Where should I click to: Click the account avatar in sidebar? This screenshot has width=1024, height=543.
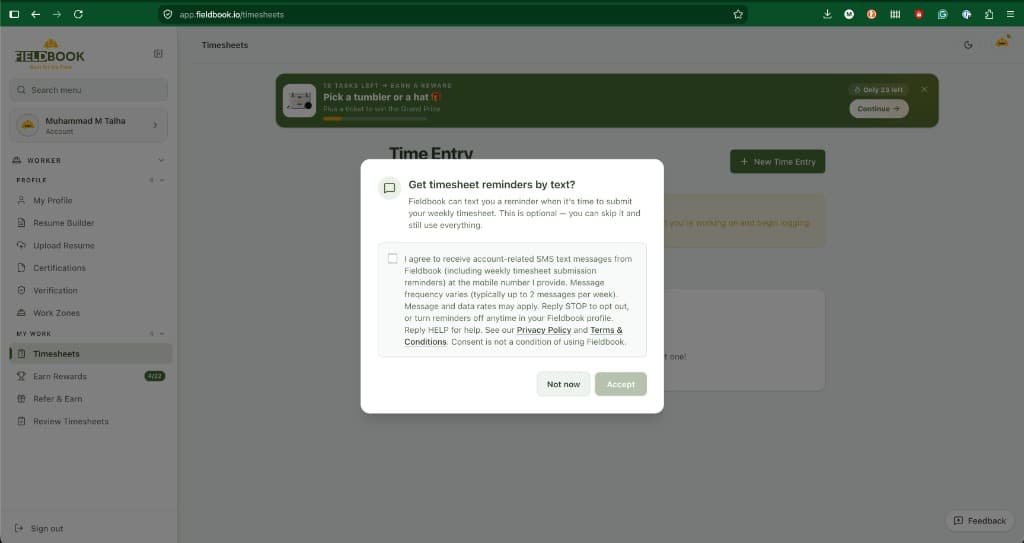(x=27, y=125)
